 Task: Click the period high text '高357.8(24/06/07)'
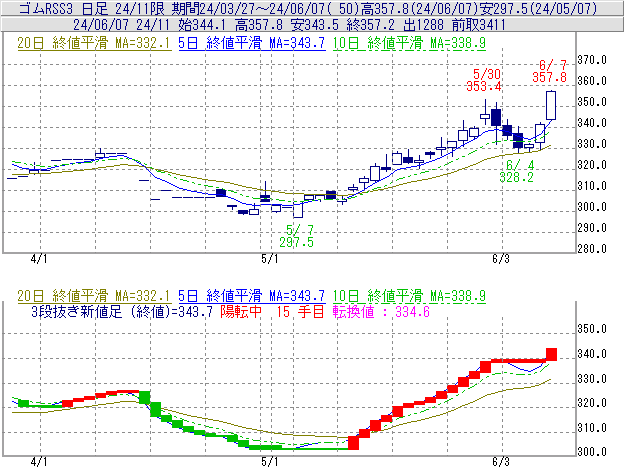coord(419,8)
